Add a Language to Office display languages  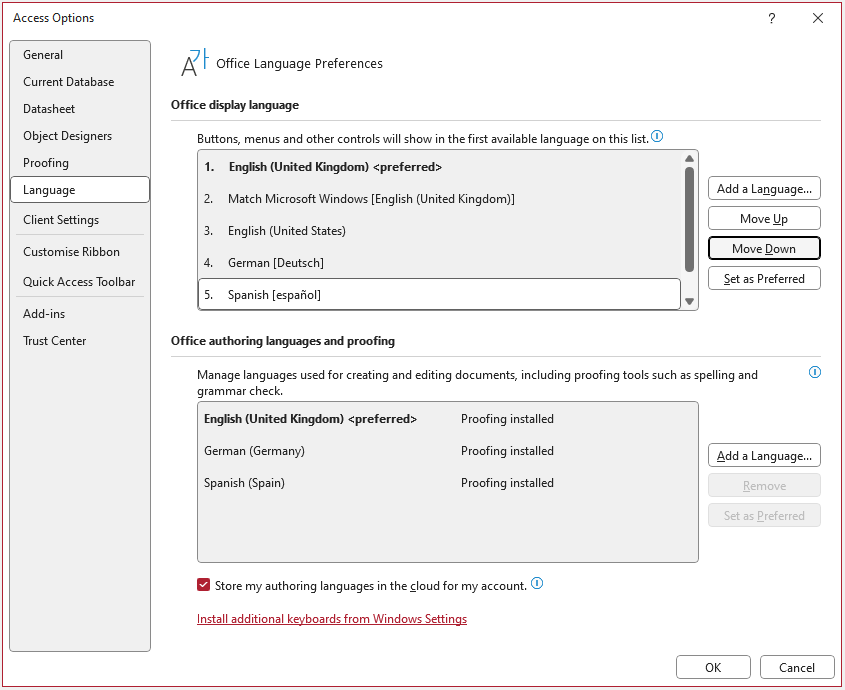tap(764, 188)
